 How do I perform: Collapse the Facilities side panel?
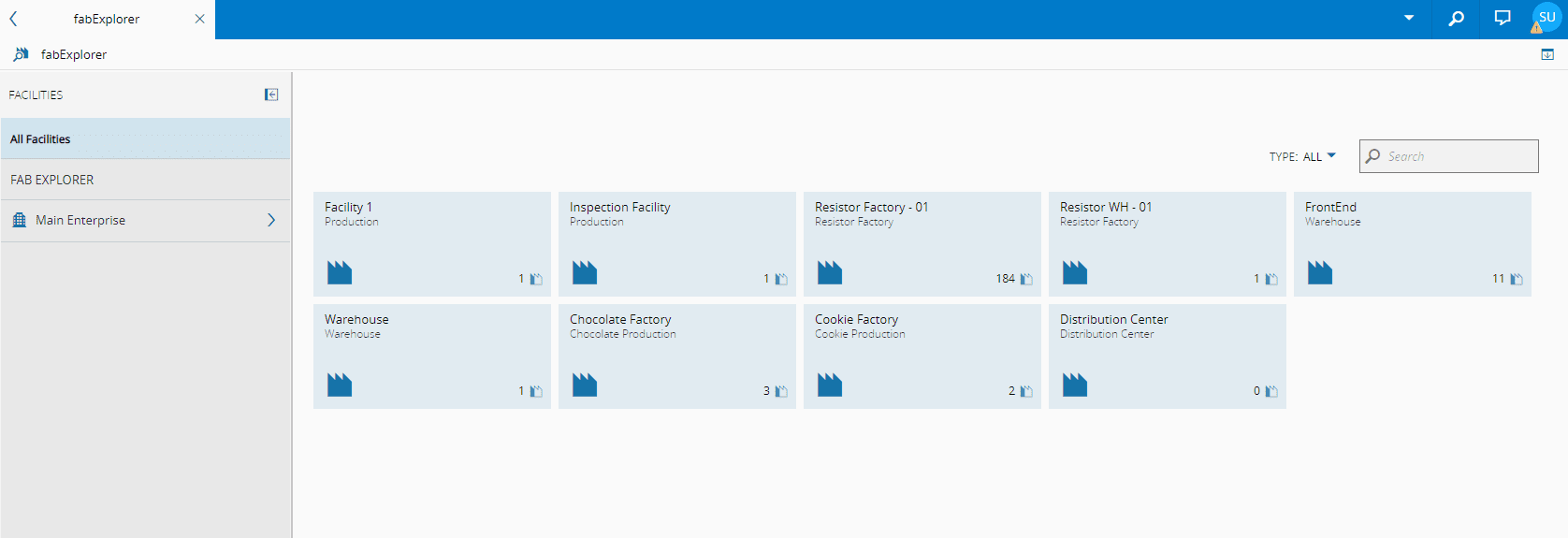coord(271,95)
